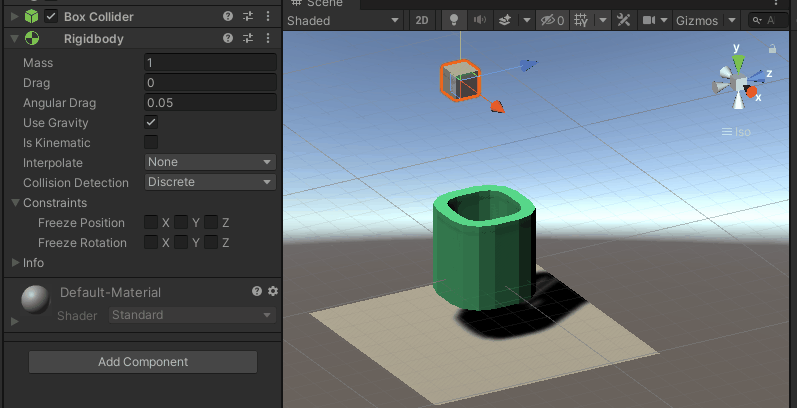The image size is (797, 408).
Task: Toggle scene lighting bulb icon
Action: (454, 20)
